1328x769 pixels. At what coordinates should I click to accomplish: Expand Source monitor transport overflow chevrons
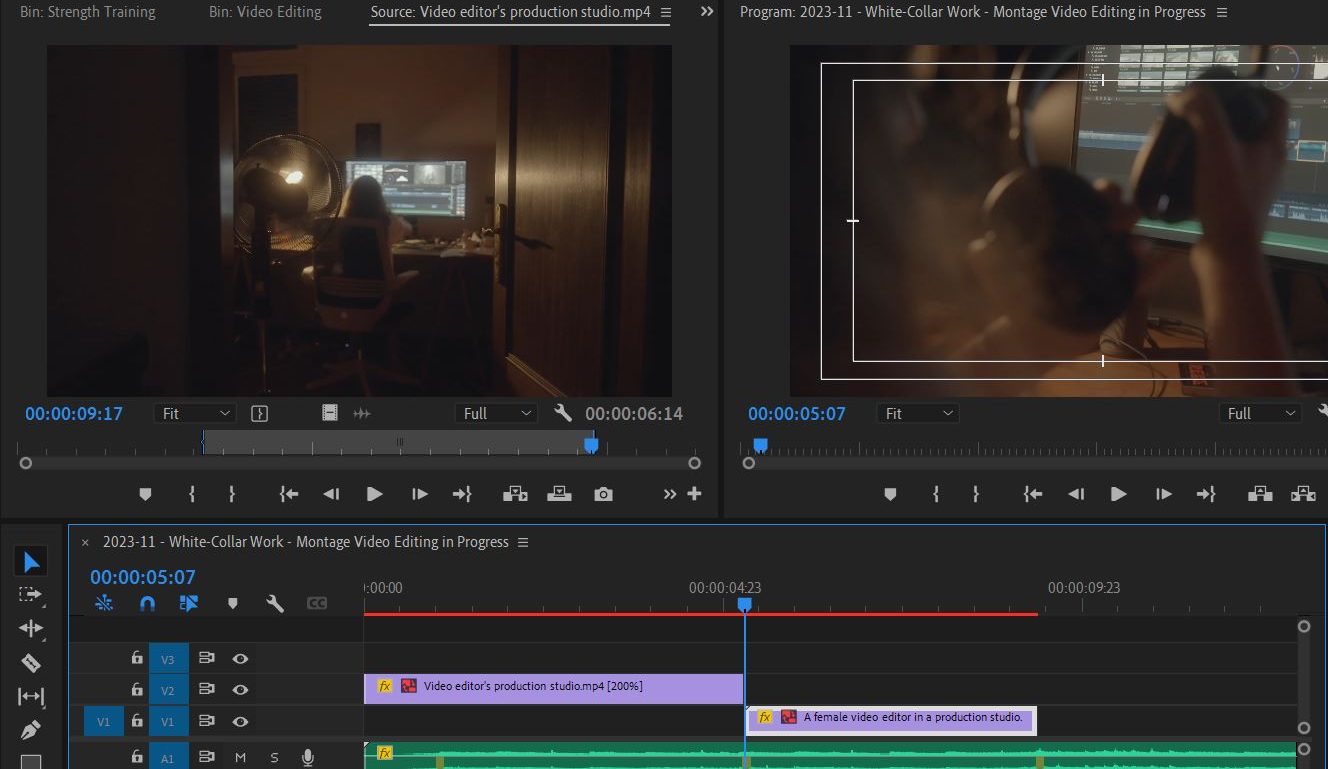670,494
